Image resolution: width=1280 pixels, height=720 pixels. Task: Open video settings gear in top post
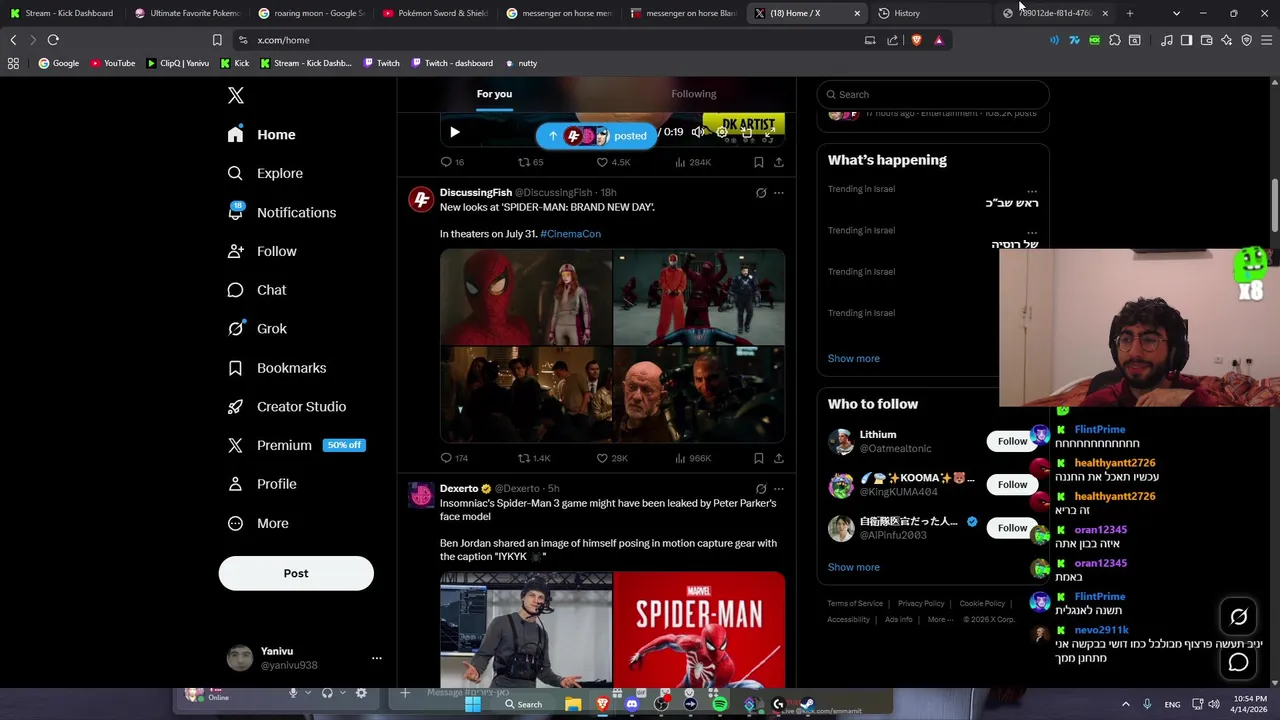722,132
